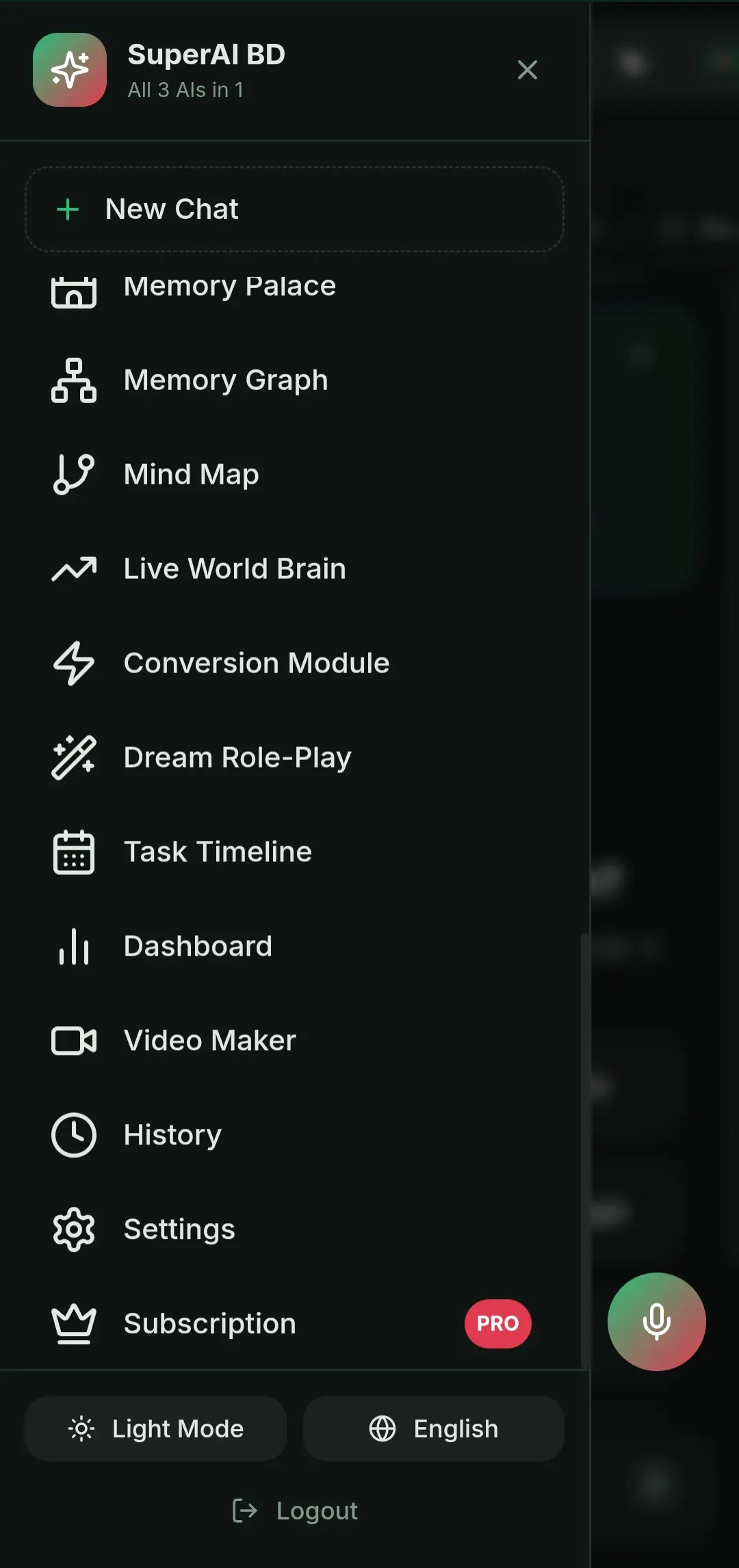
Task: Select the Video Maker text label
Action: click(x=209, y=1041)
